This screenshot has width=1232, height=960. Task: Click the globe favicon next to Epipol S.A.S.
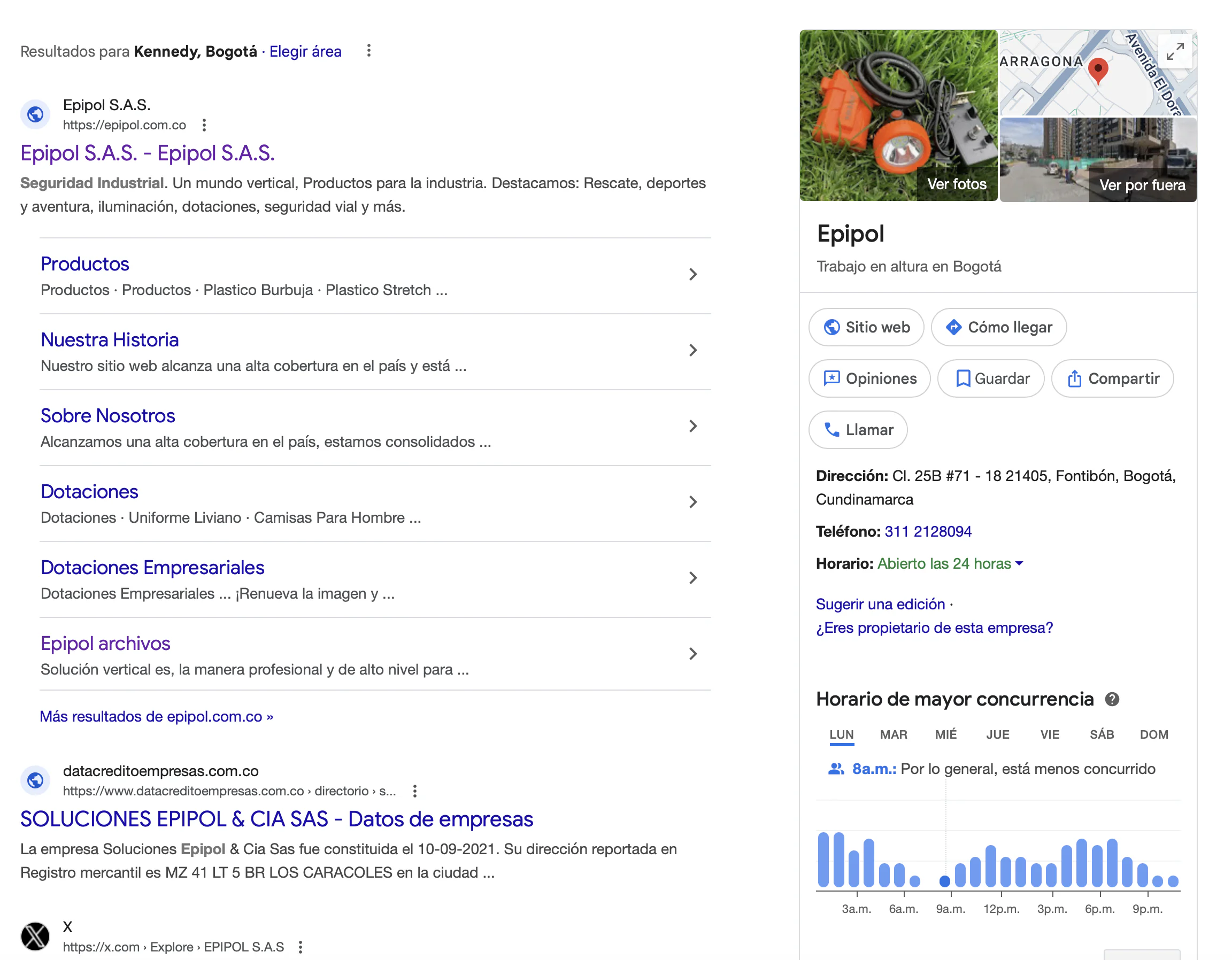[x=35, y=114]
